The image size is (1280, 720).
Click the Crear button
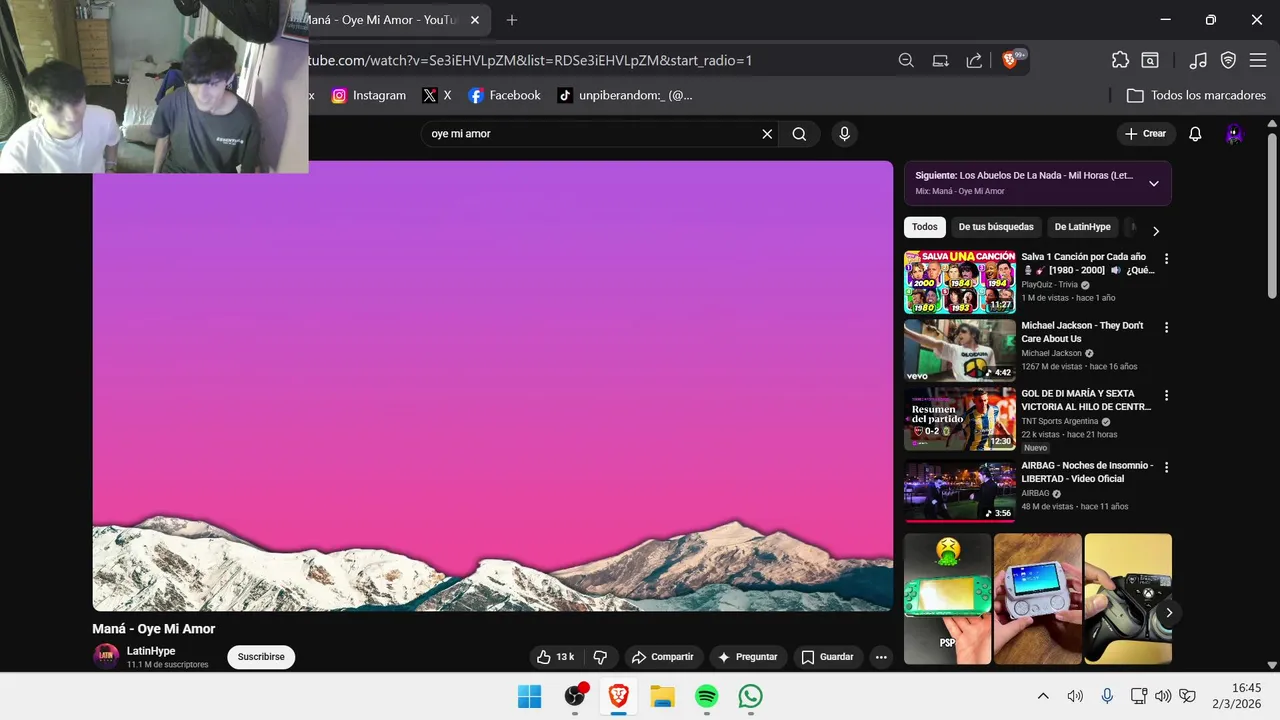pos(1145,134)
